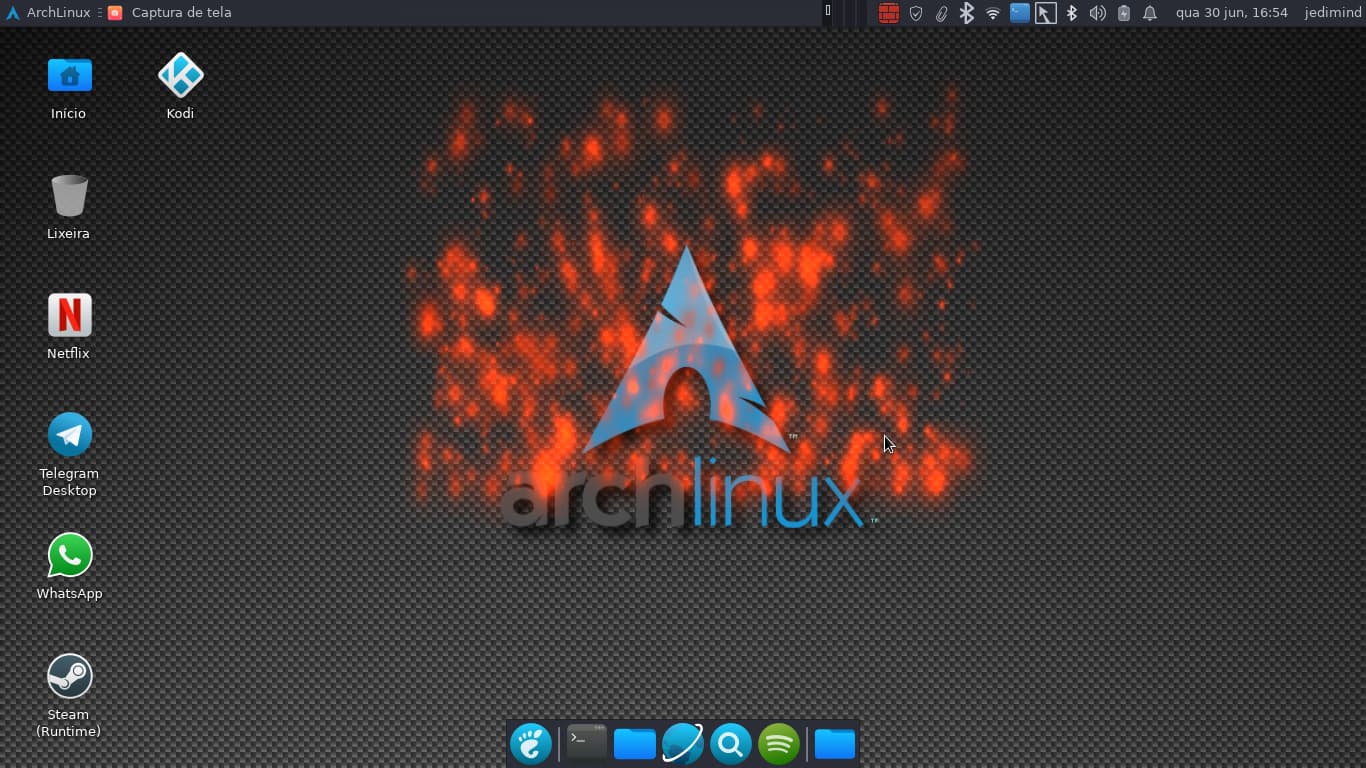
Task: Open the folder icon beside the dock terminal
Action: [635, 744]
